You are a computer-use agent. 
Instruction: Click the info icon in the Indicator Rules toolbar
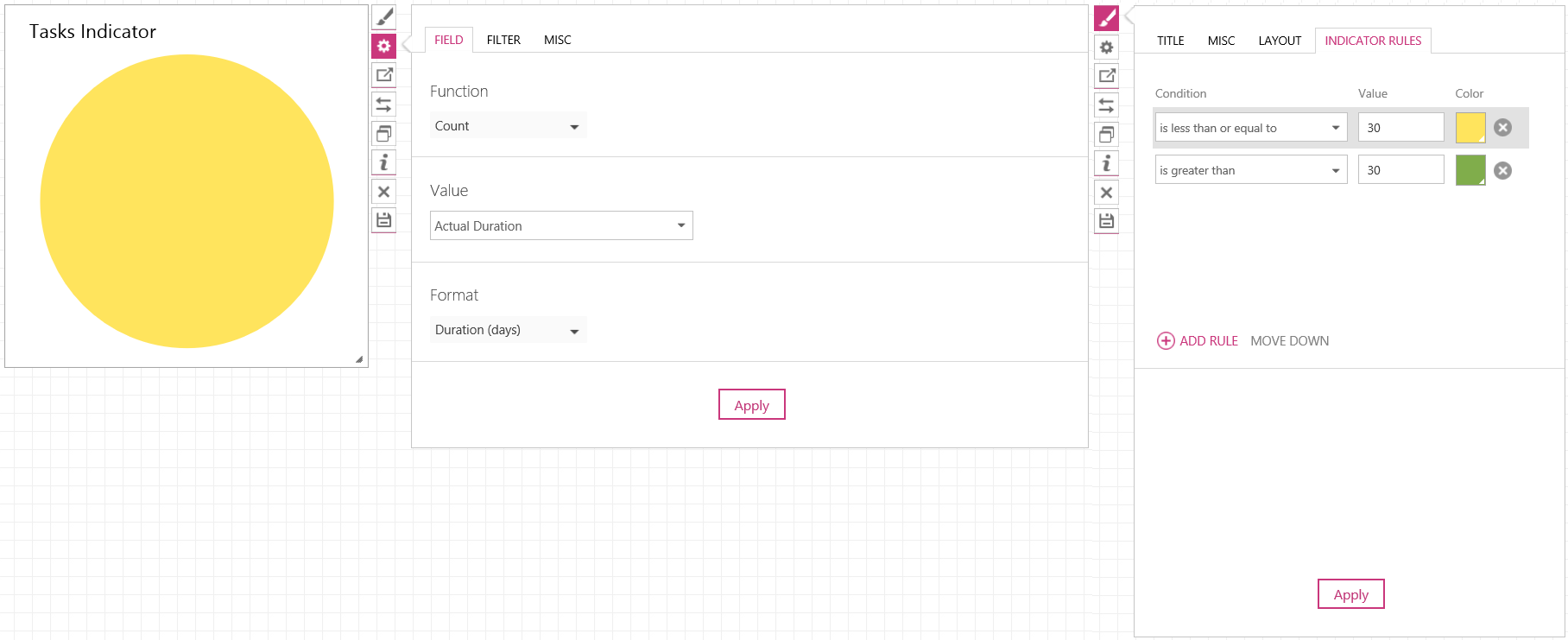pos(1107,163)
